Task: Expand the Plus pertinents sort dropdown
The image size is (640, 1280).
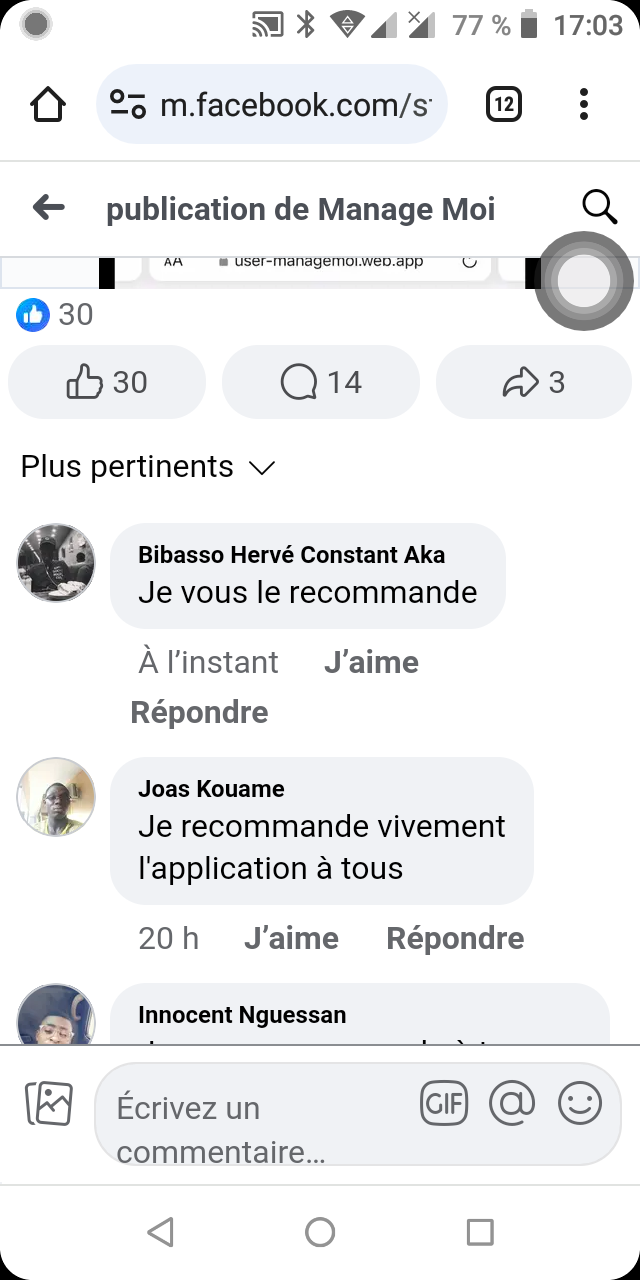Action: 148,467
